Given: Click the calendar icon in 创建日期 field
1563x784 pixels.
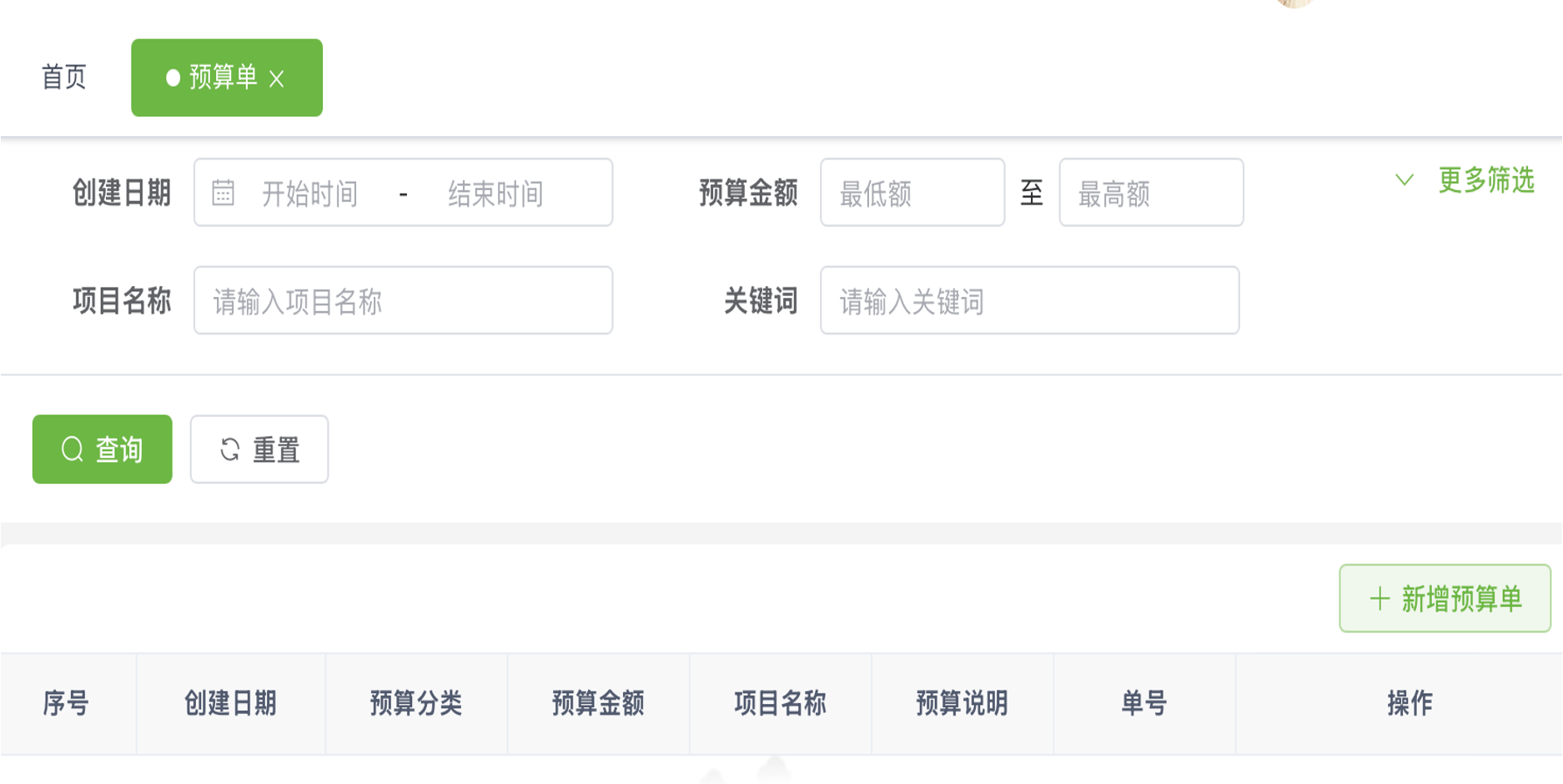Looking at the screenshot, I should pos(222,193).
